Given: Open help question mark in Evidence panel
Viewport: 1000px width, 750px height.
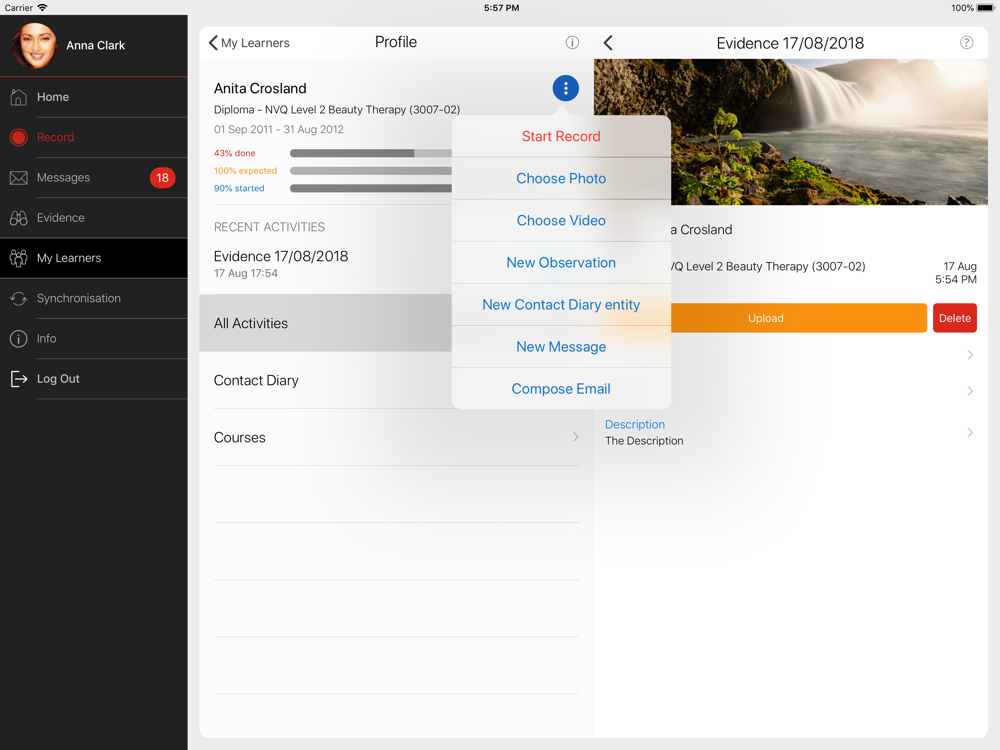Looking at the screenshot, I should (x=966, y=43).
